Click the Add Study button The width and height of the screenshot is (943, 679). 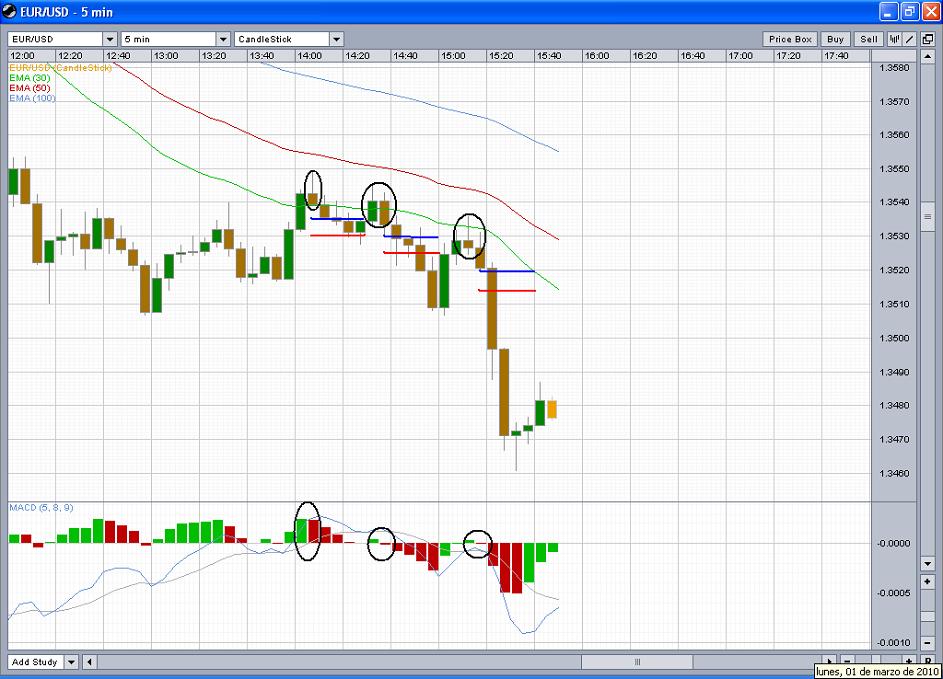(34, 662)
